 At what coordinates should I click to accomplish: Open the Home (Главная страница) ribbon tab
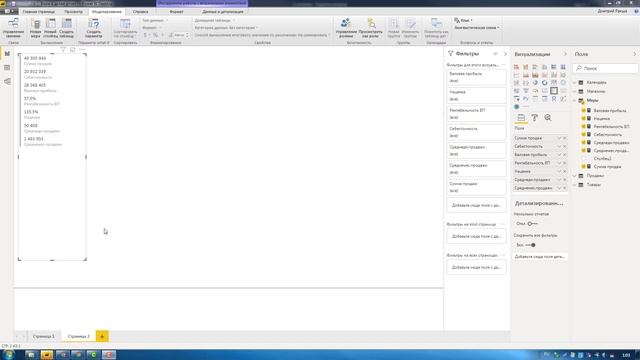[x=39, y=12]
